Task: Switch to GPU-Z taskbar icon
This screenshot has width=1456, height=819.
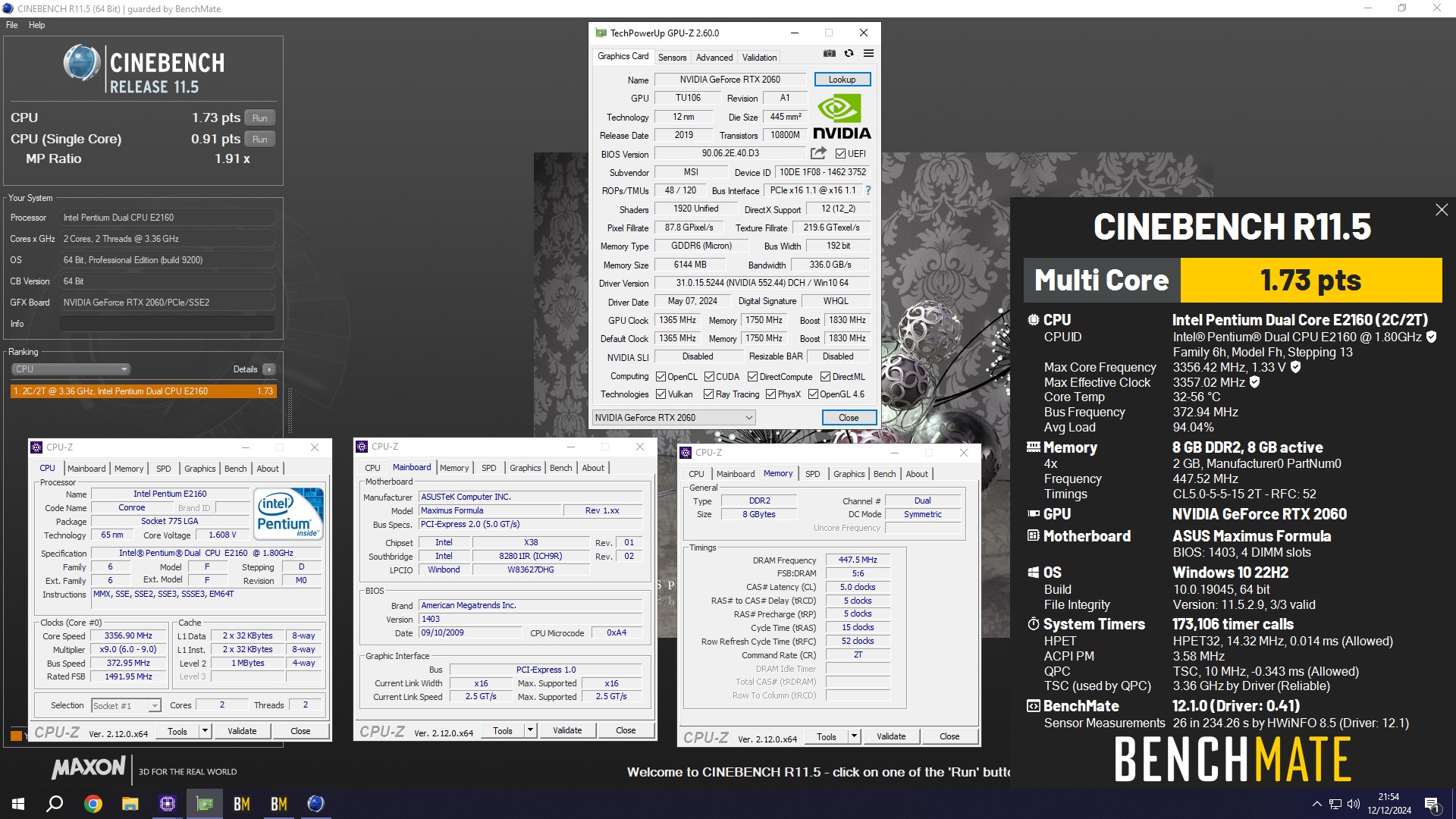Action: tap(205, 804)
